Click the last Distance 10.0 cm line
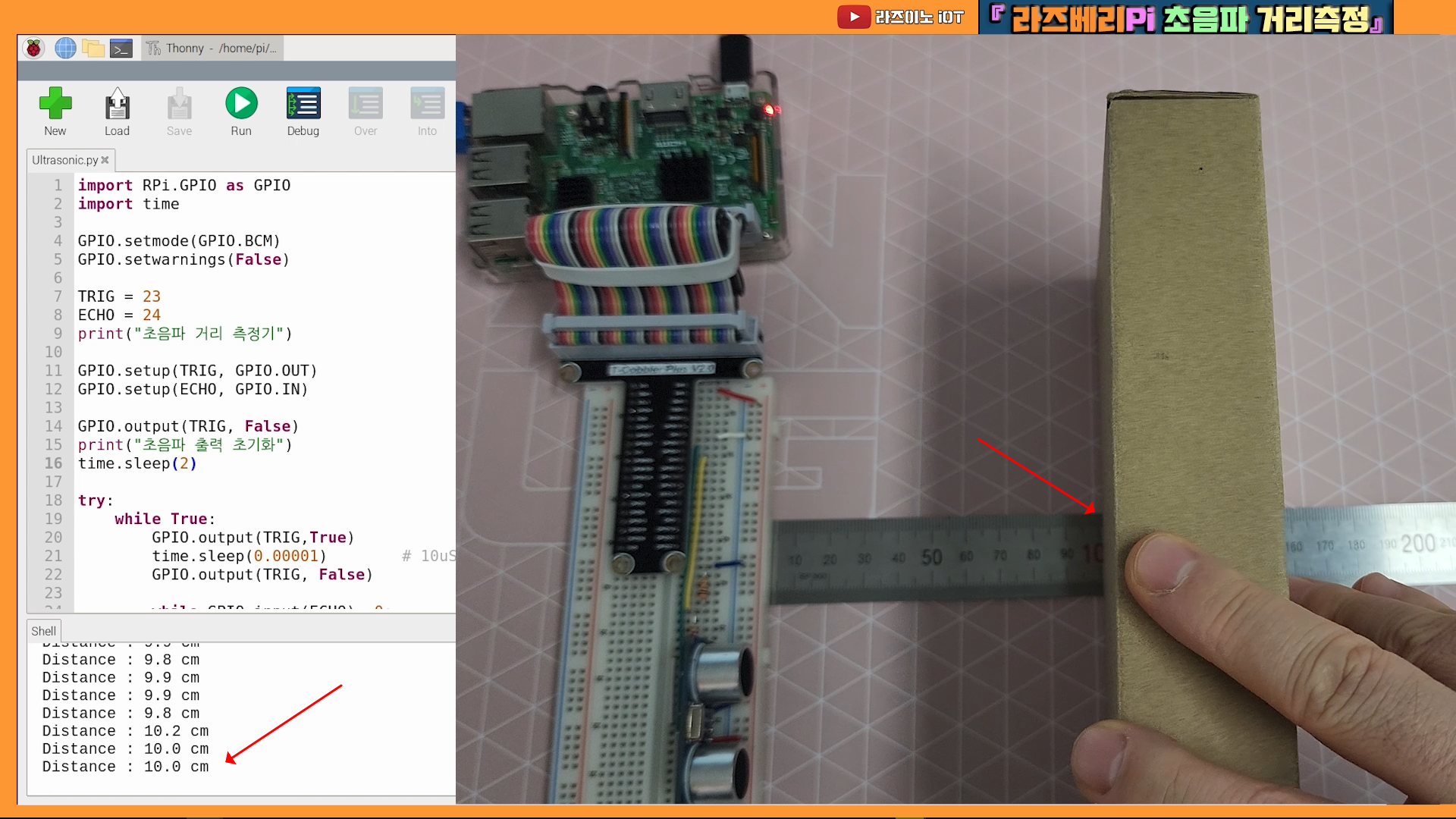The width and height of the screenshot is (1456, 819). coord(125,767)
